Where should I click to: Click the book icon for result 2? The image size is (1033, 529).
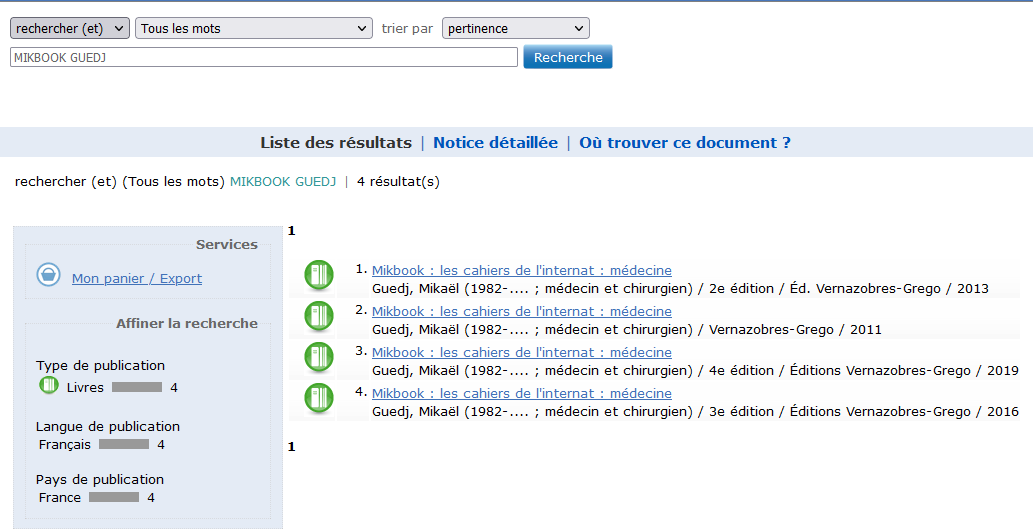coord(319,316)
